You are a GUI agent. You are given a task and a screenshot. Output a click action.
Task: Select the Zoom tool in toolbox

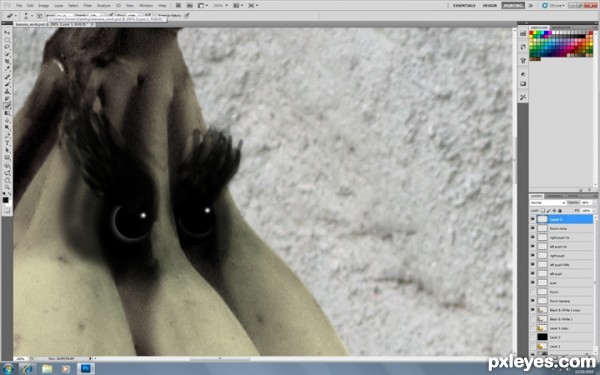pos(7,187)
